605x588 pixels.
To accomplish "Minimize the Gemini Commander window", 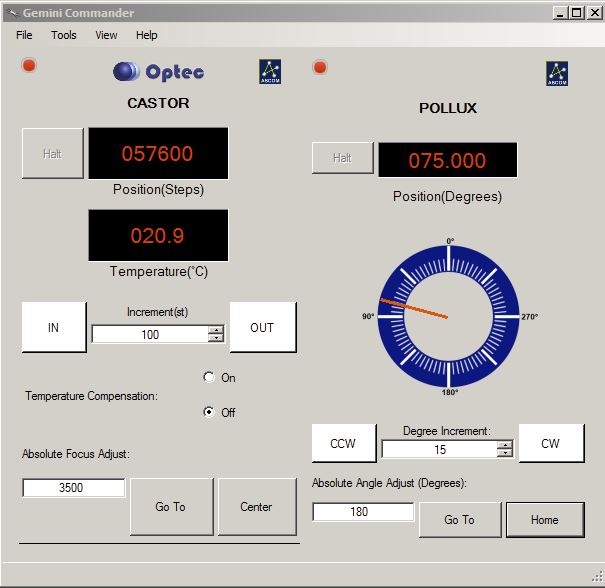I will point(560,13).
